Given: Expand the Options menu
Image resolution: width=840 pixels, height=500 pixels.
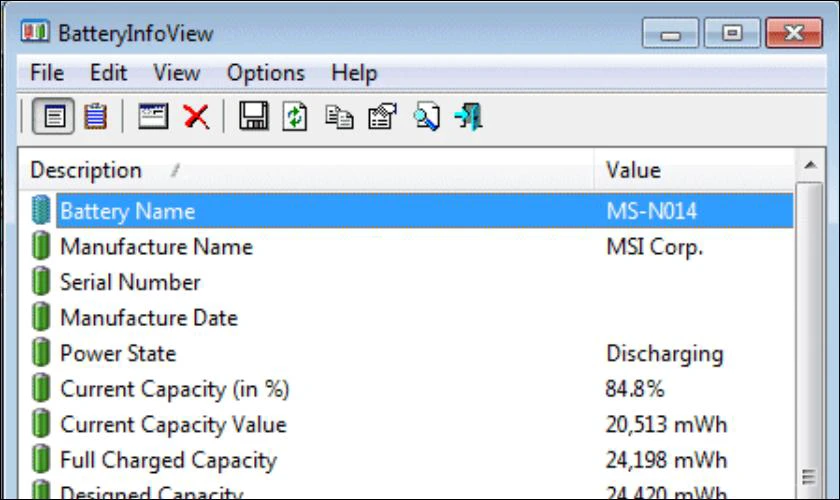Looking at the screenshot, I should 265,73.
